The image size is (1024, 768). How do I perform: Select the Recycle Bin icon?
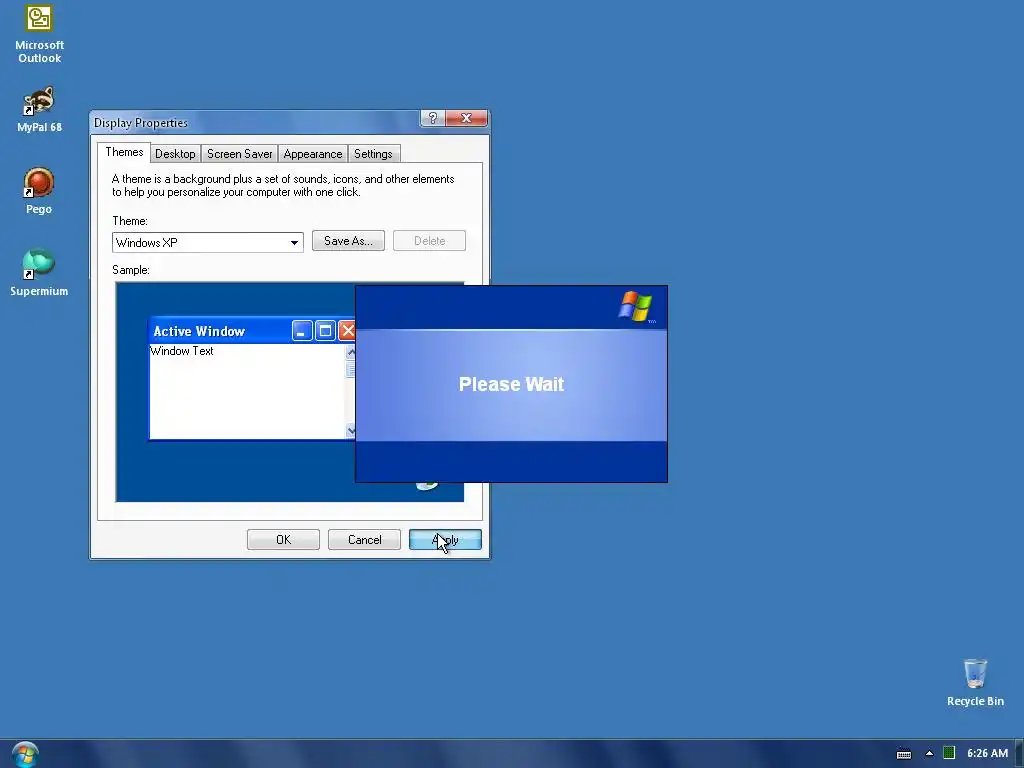coord(975,682)
